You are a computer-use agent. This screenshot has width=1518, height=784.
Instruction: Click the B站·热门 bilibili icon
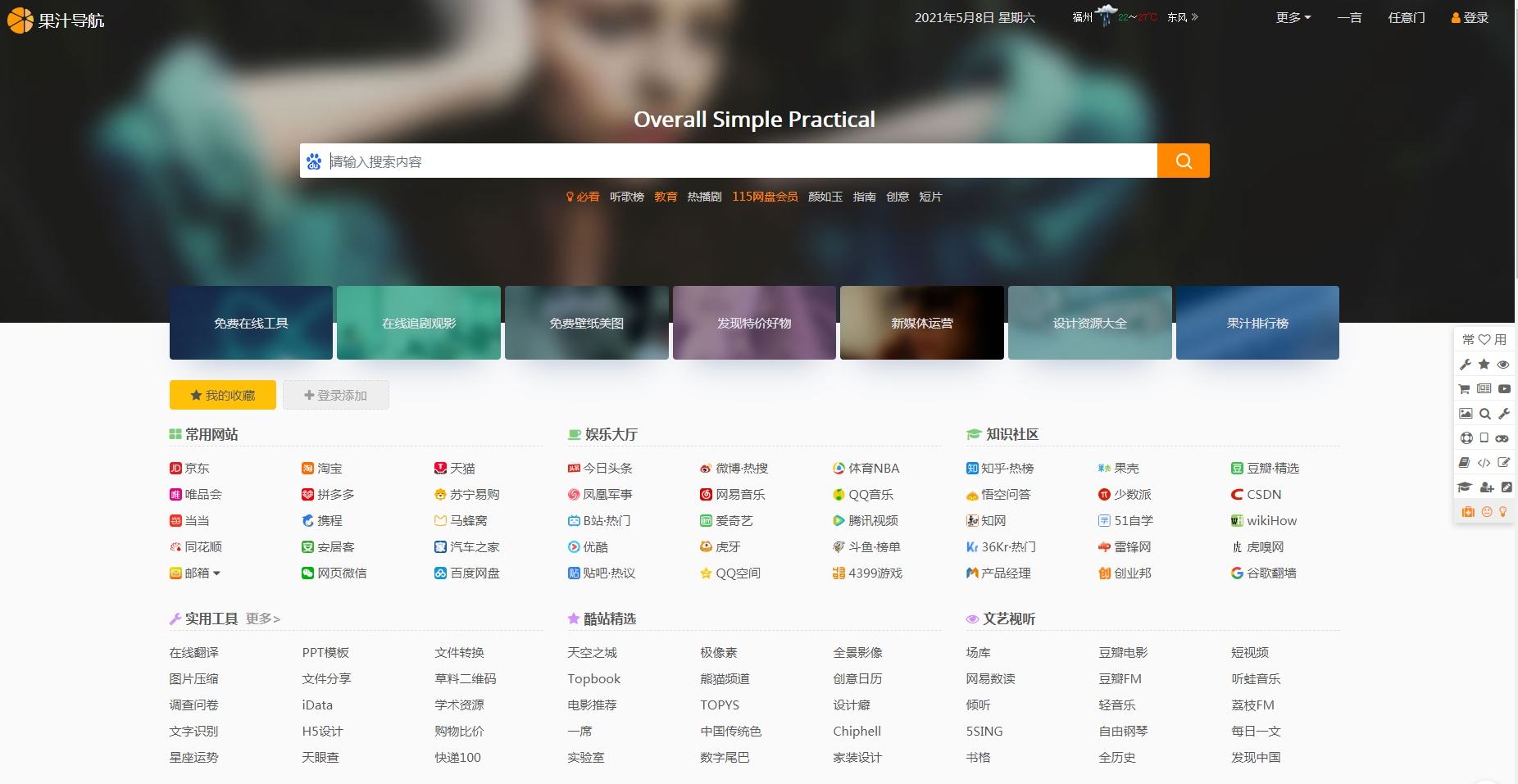[x=574, y=521]
